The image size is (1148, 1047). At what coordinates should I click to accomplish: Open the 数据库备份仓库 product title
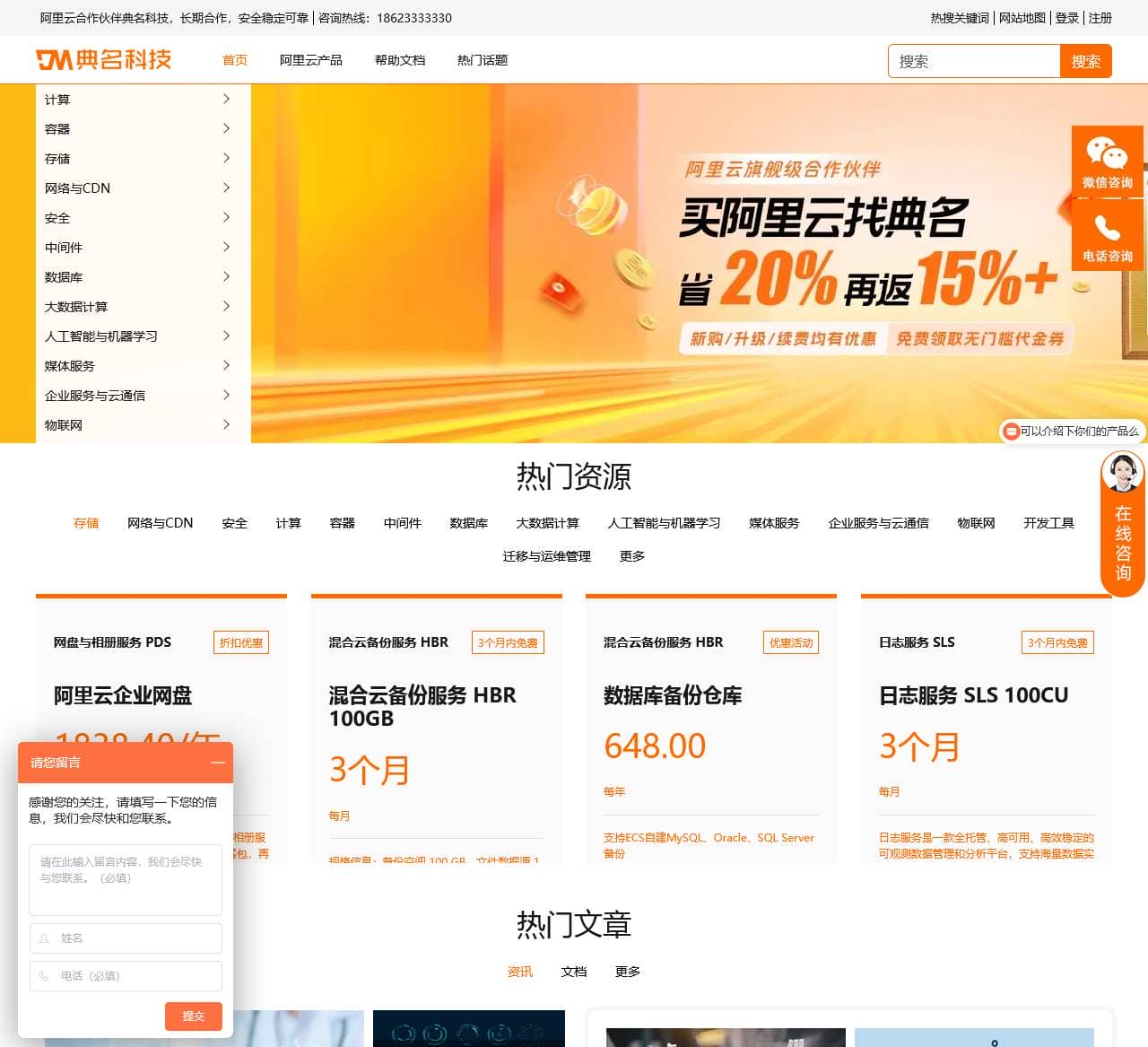pyautogui.click(x=673, y=695)
